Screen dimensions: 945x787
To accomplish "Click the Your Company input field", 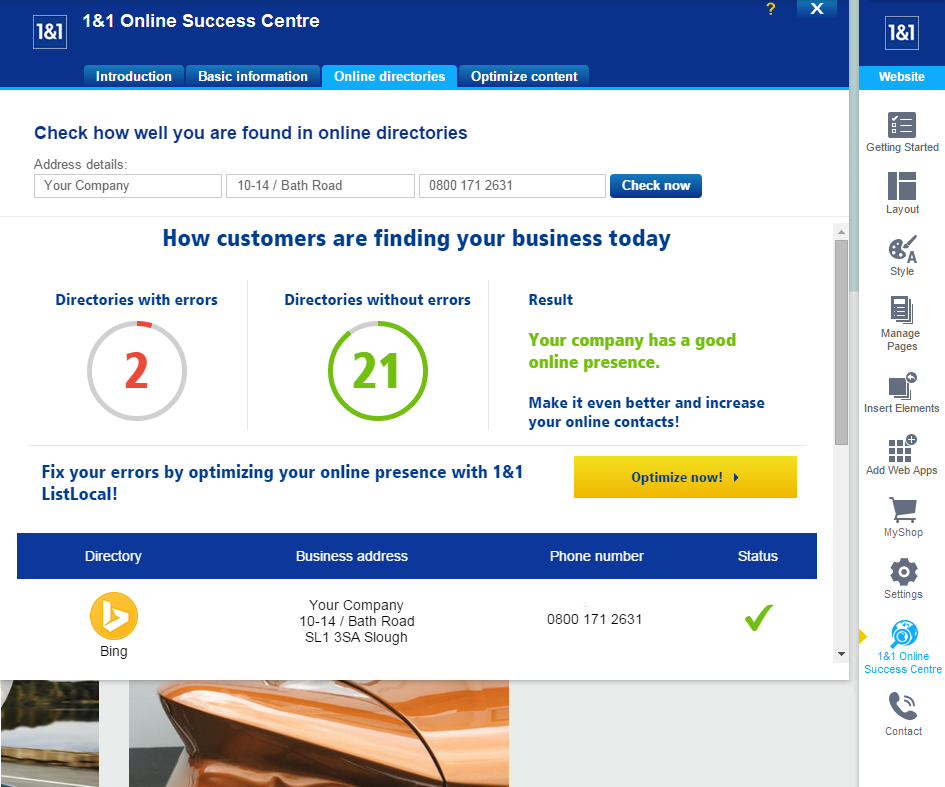I will point(127,186).
